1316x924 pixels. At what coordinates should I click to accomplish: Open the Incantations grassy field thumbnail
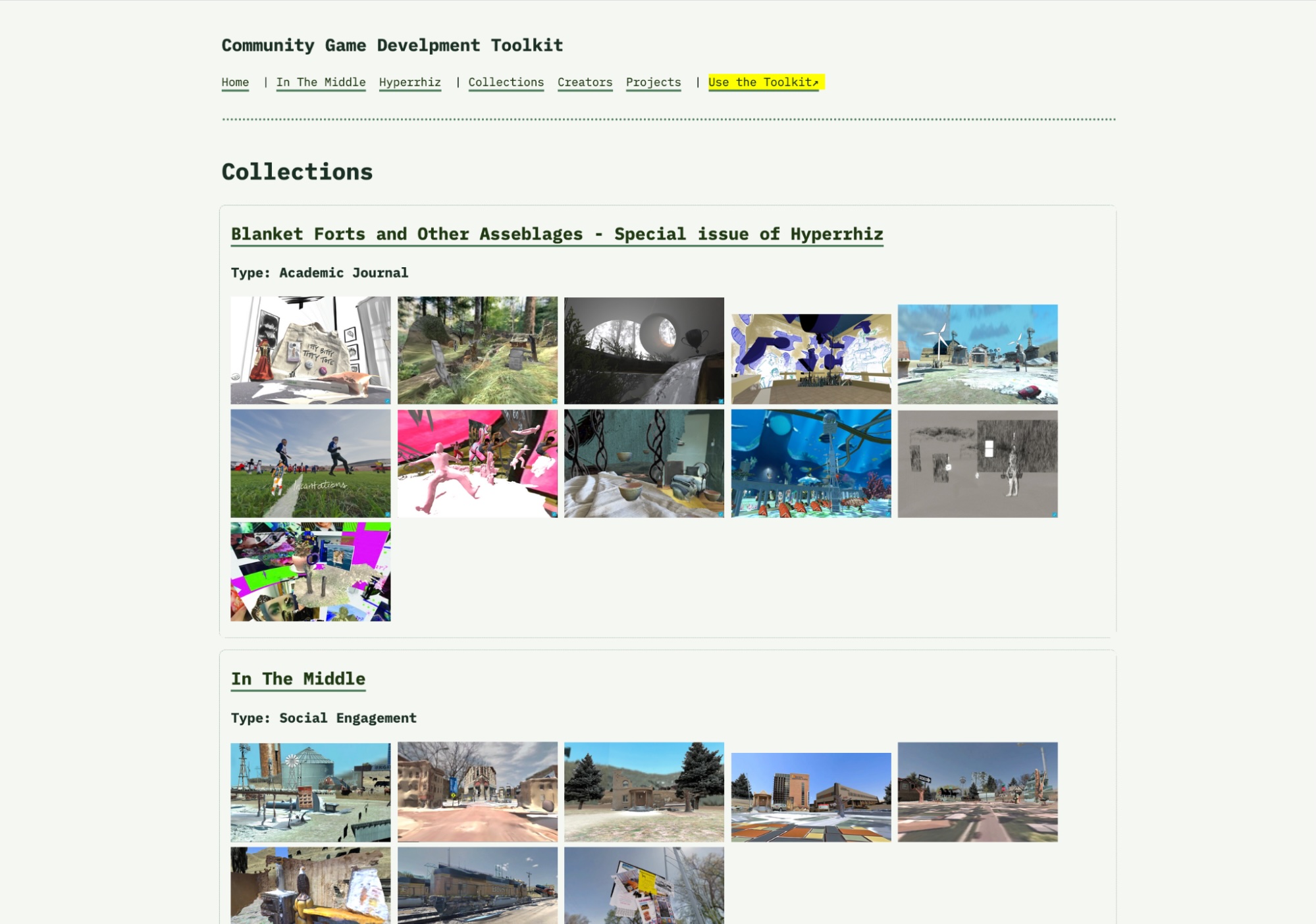click(x=310, y=463)
